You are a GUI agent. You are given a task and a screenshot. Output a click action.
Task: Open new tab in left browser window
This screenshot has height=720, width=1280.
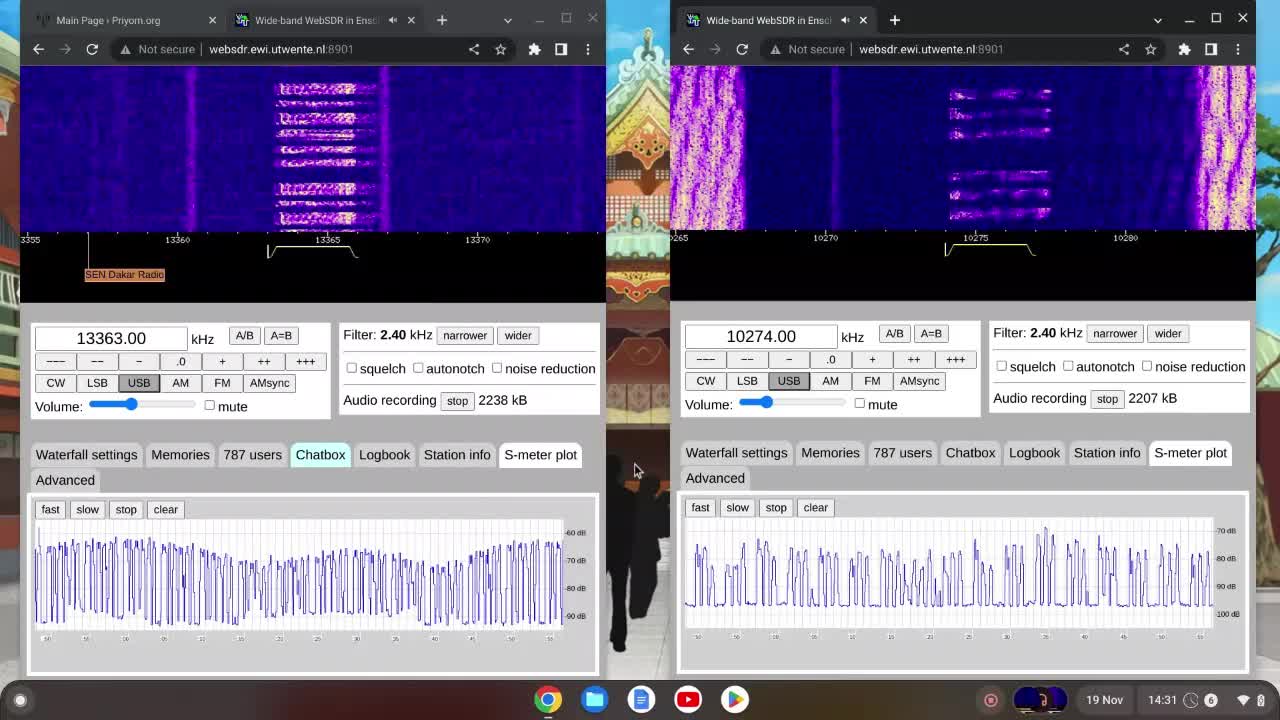pos(442,20)
